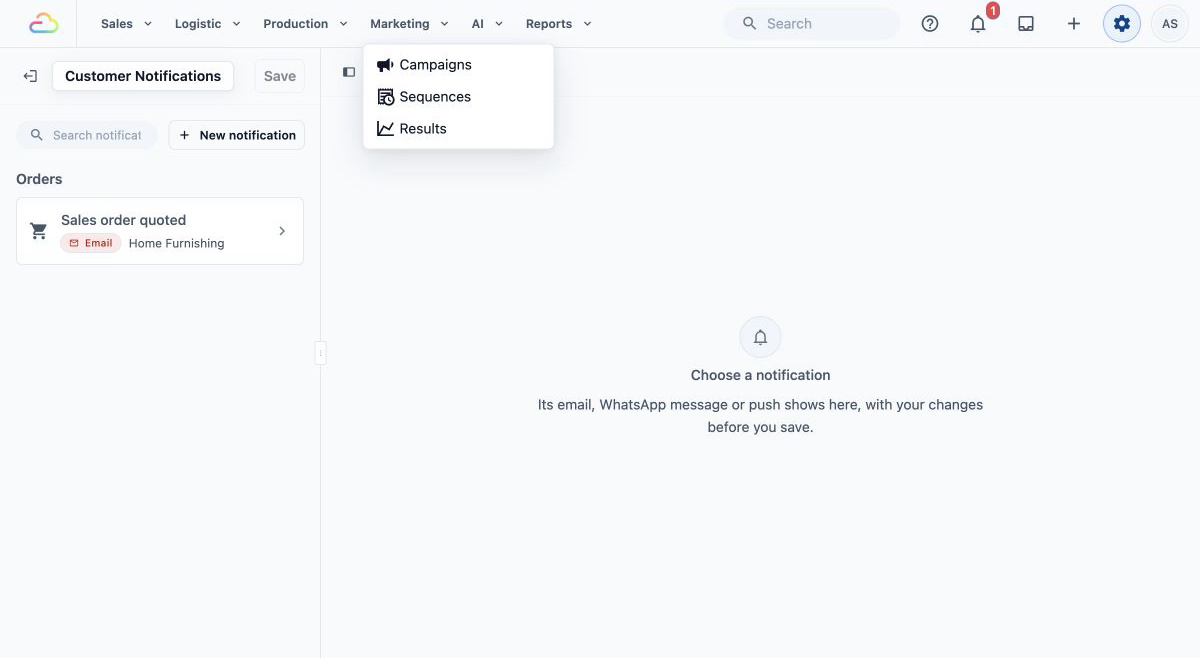Click the exit arrow beside Customer Notifications

pos(30,76)
